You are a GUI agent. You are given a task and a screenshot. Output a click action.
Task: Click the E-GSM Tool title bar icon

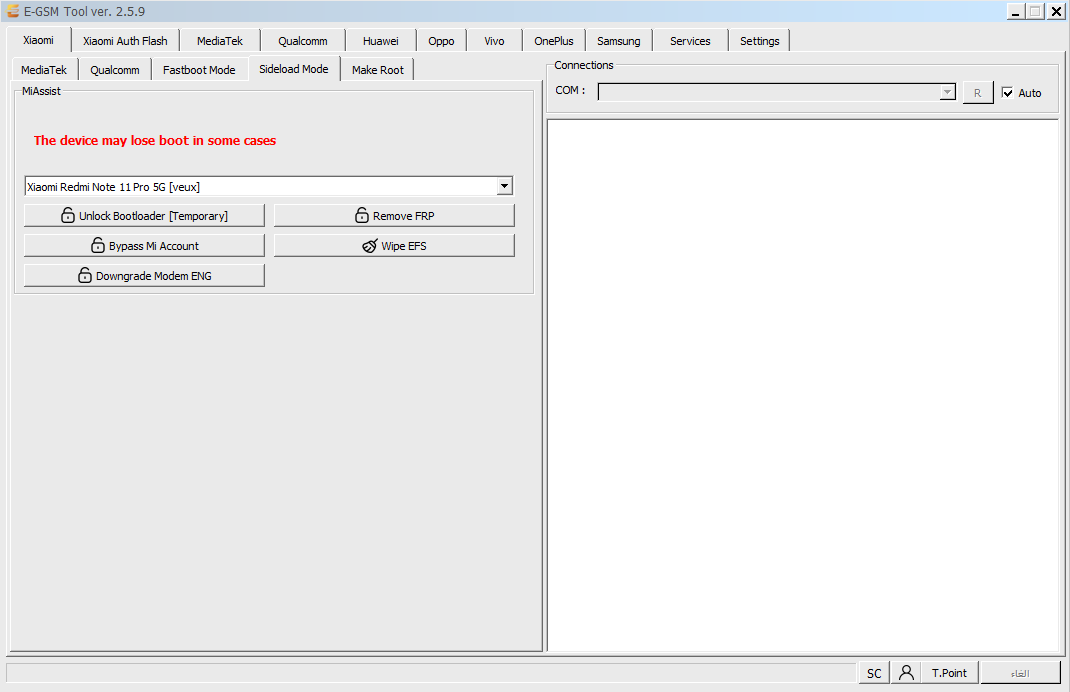point(13,11)
